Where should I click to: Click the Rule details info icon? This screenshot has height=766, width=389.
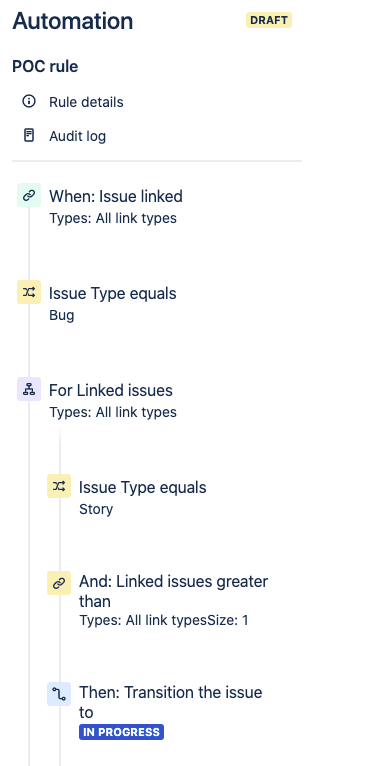point(29,102)
